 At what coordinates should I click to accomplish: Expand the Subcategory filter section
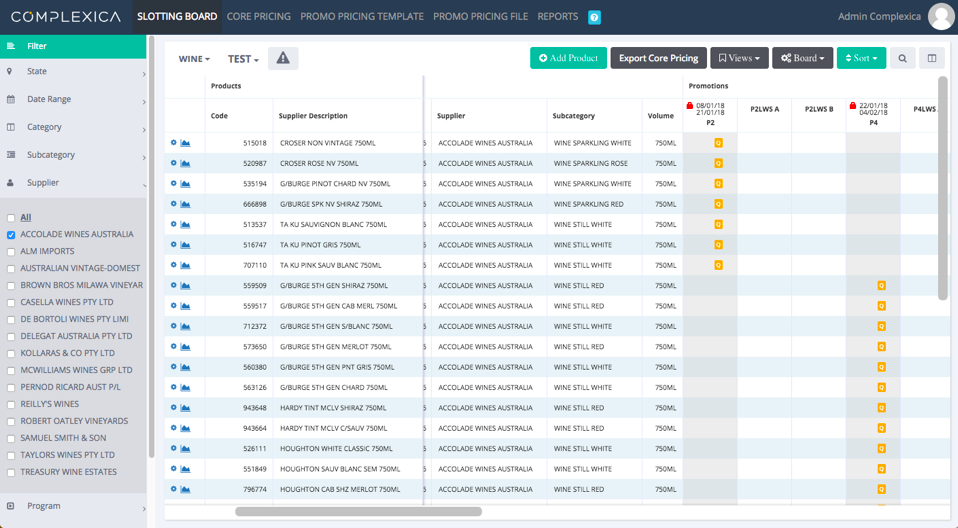point(73,155)
